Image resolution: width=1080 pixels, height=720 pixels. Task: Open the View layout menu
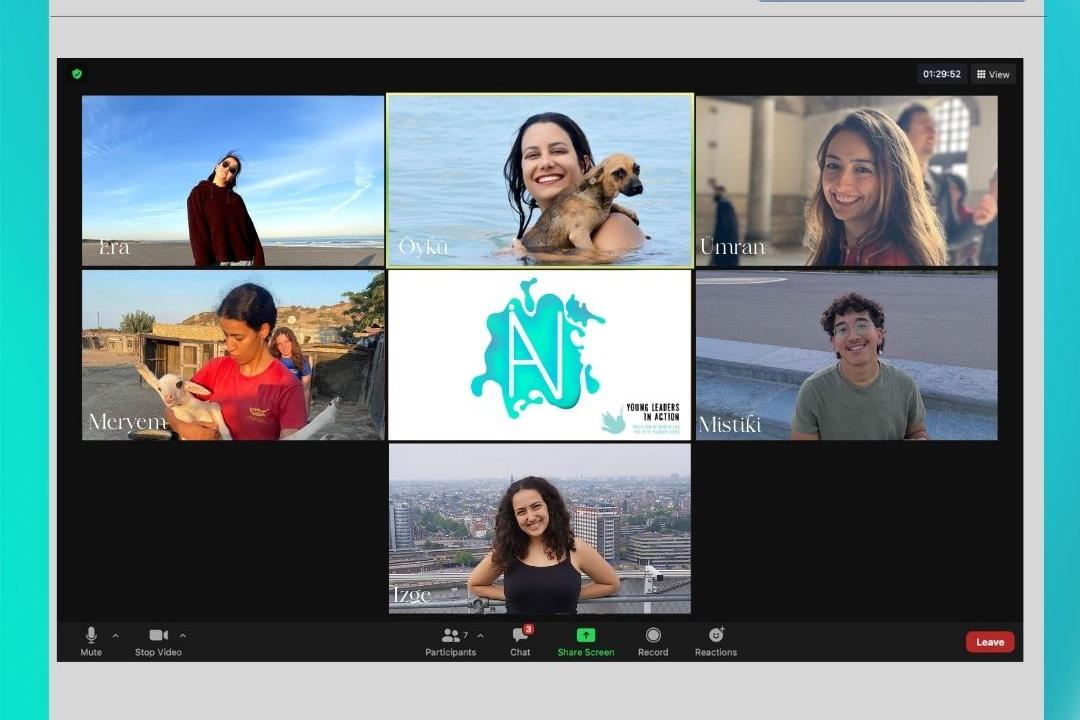click(993, 74)
